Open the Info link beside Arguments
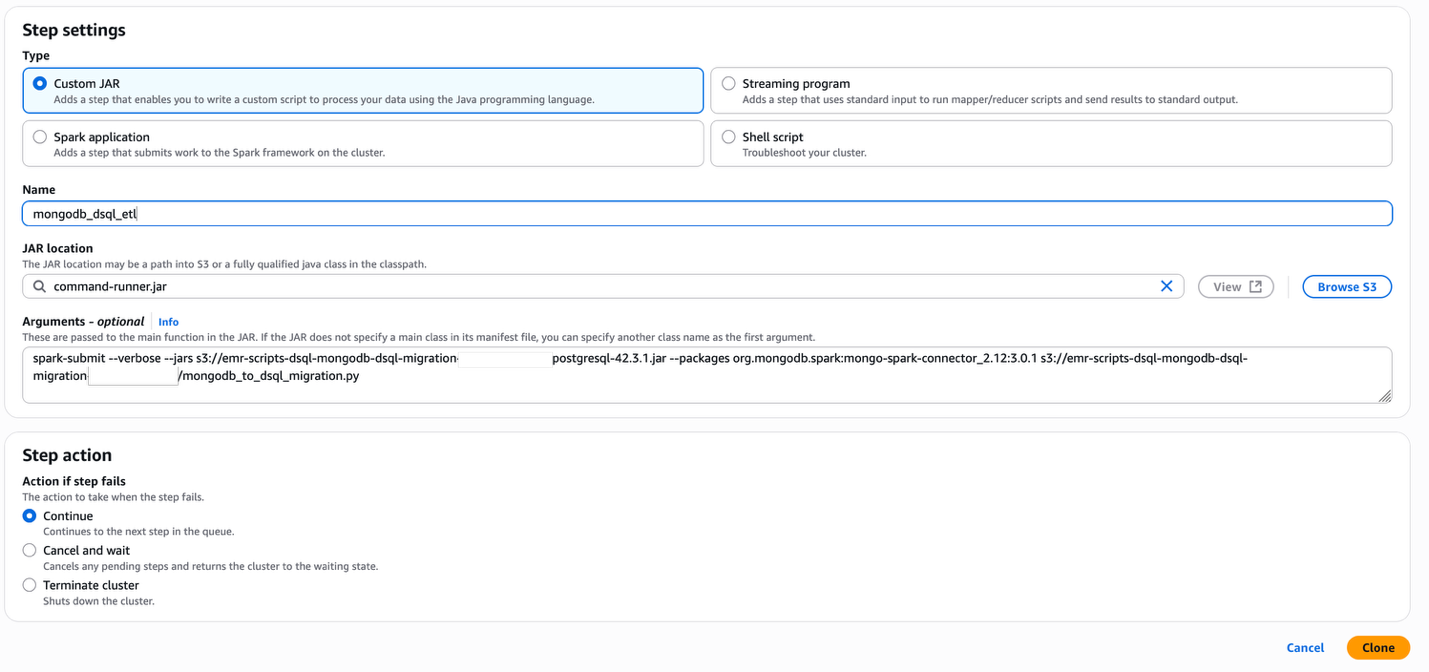The height and width of the screenshot is (672, 1429). (168, 321)
